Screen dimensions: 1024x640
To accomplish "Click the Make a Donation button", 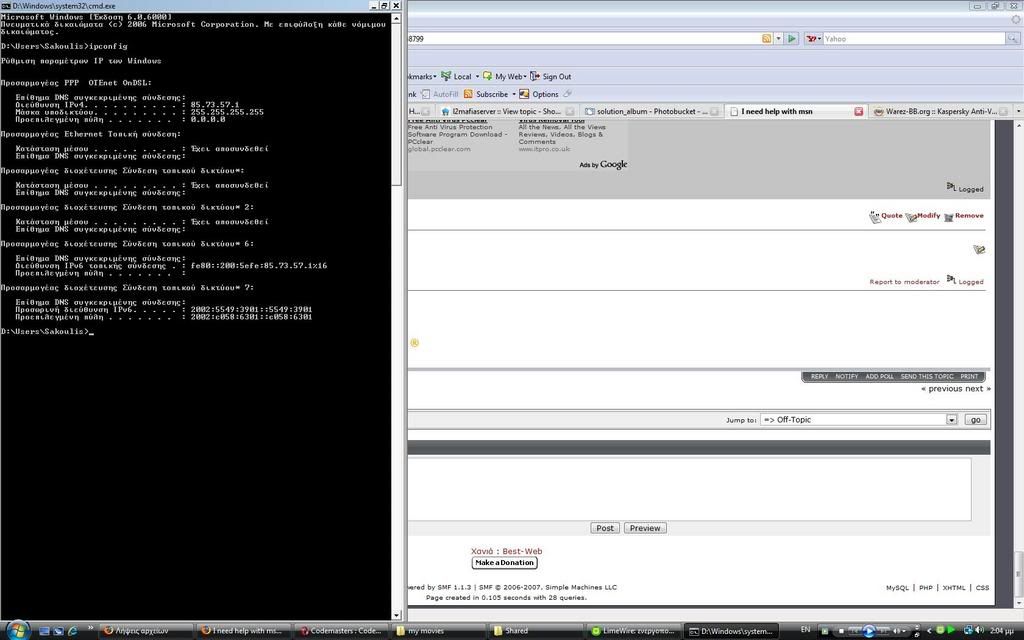I will pyautogui.click(x=504, y=563).
